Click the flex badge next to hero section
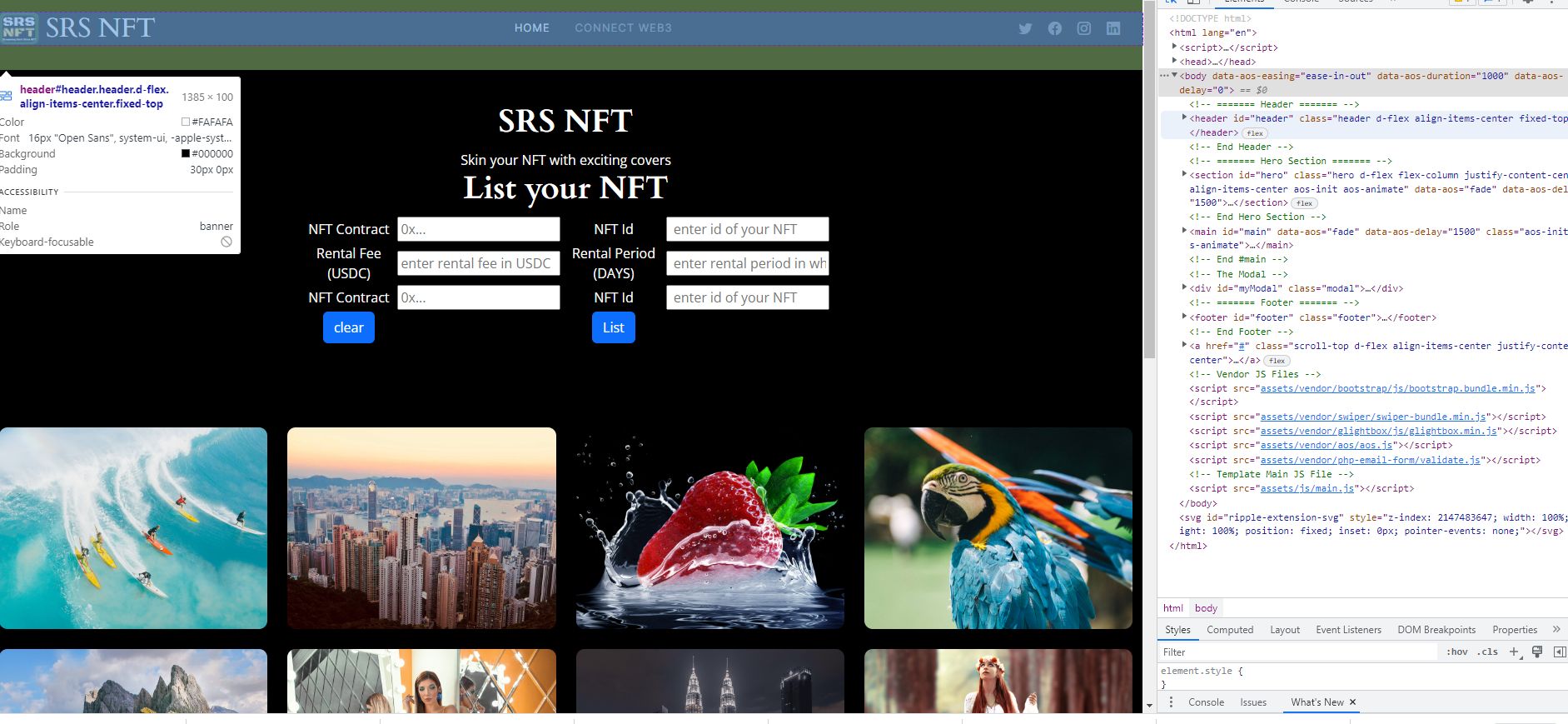 (1304, 203)
